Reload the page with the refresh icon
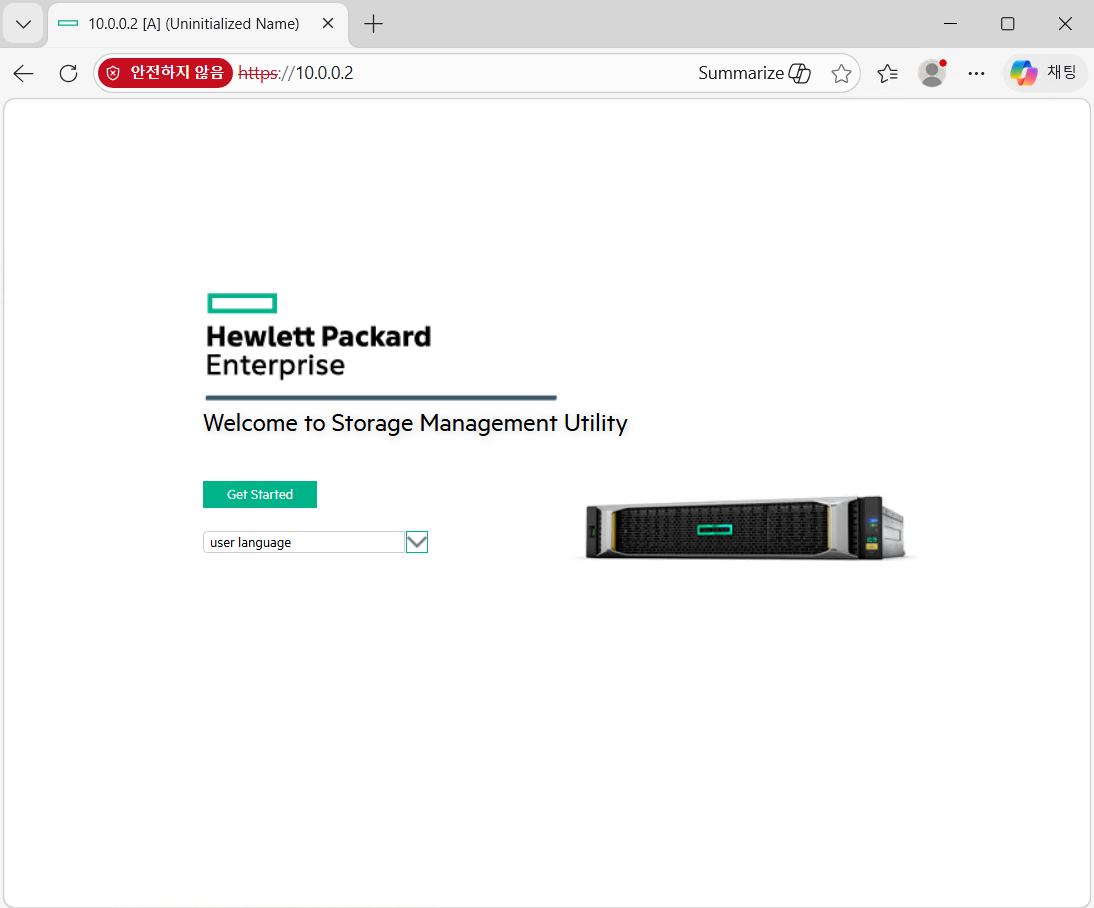 coord(68,73)
